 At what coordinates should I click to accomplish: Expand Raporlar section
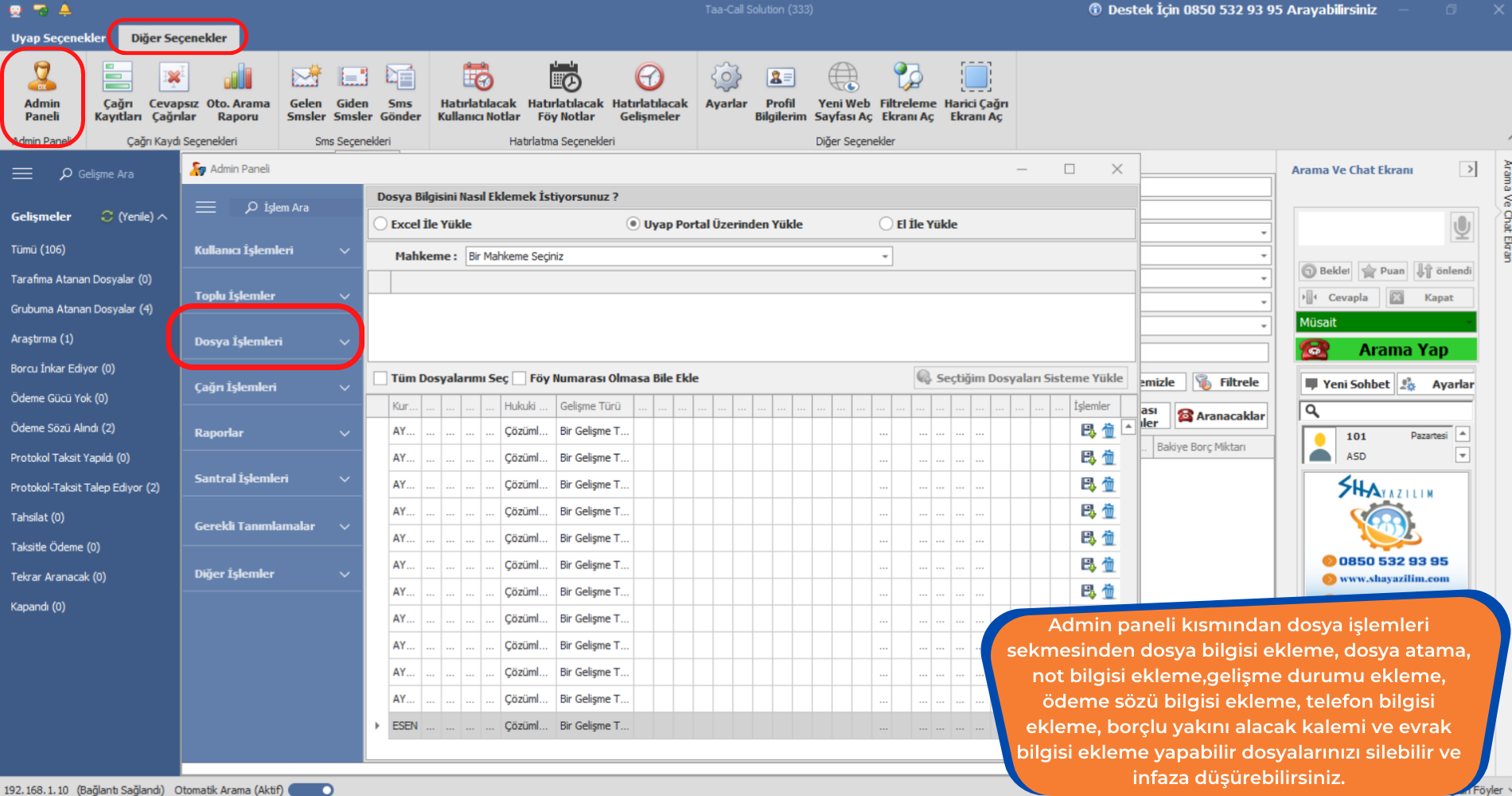pyautogui.click(x=272, y=433)
